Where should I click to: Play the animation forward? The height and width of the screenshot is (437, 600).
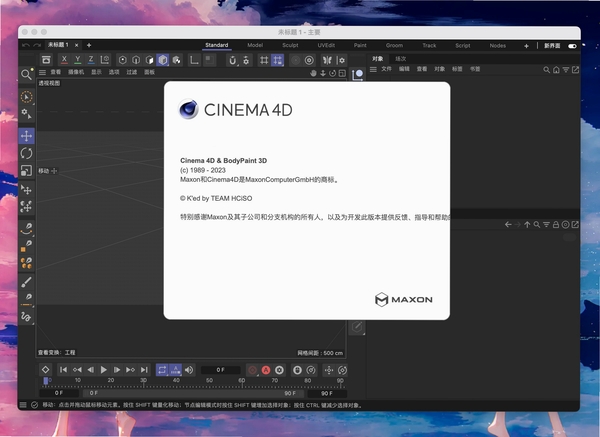click(103, 370)
